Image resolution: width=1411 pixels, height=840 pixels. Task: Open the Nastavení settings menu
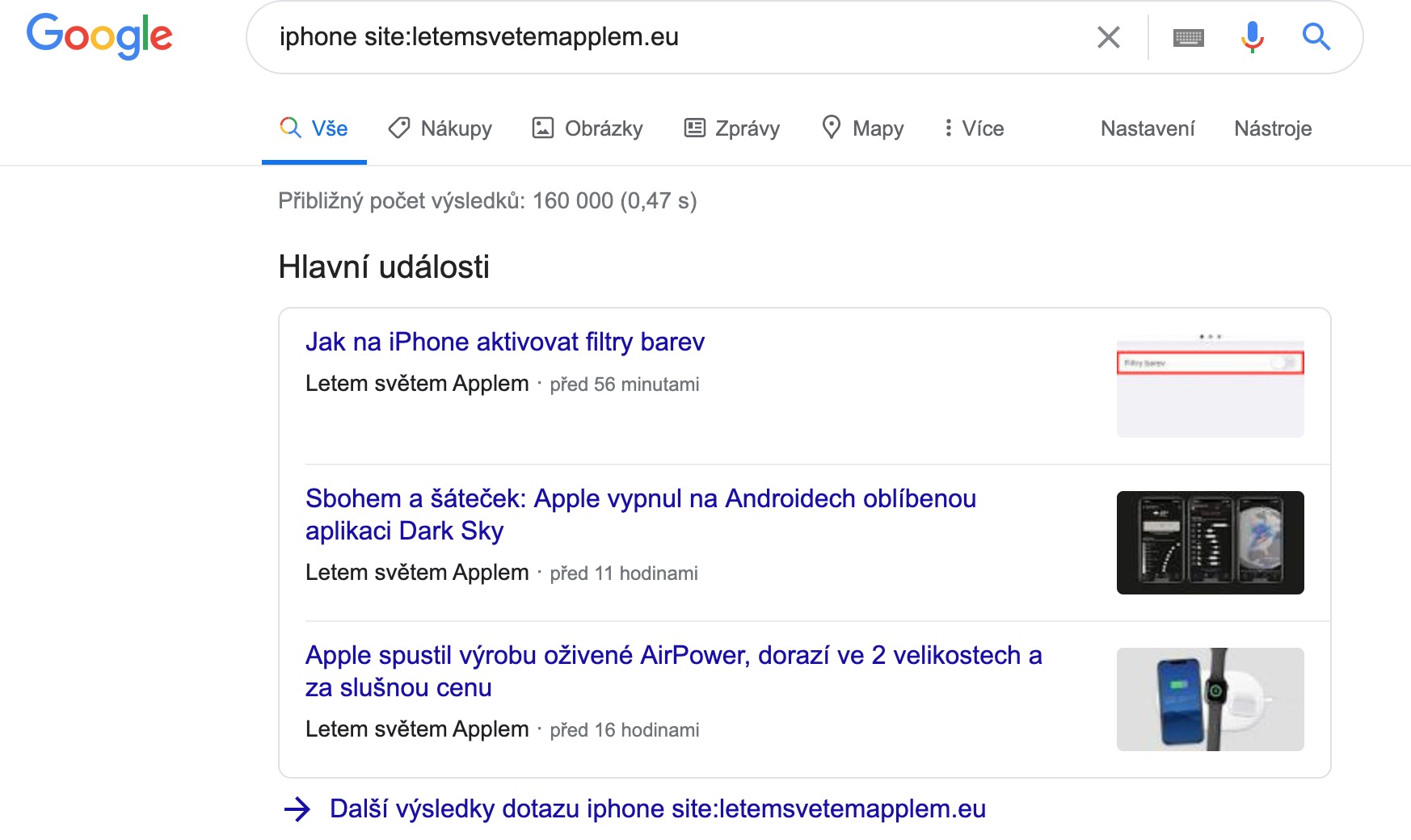pos(1147,128)
